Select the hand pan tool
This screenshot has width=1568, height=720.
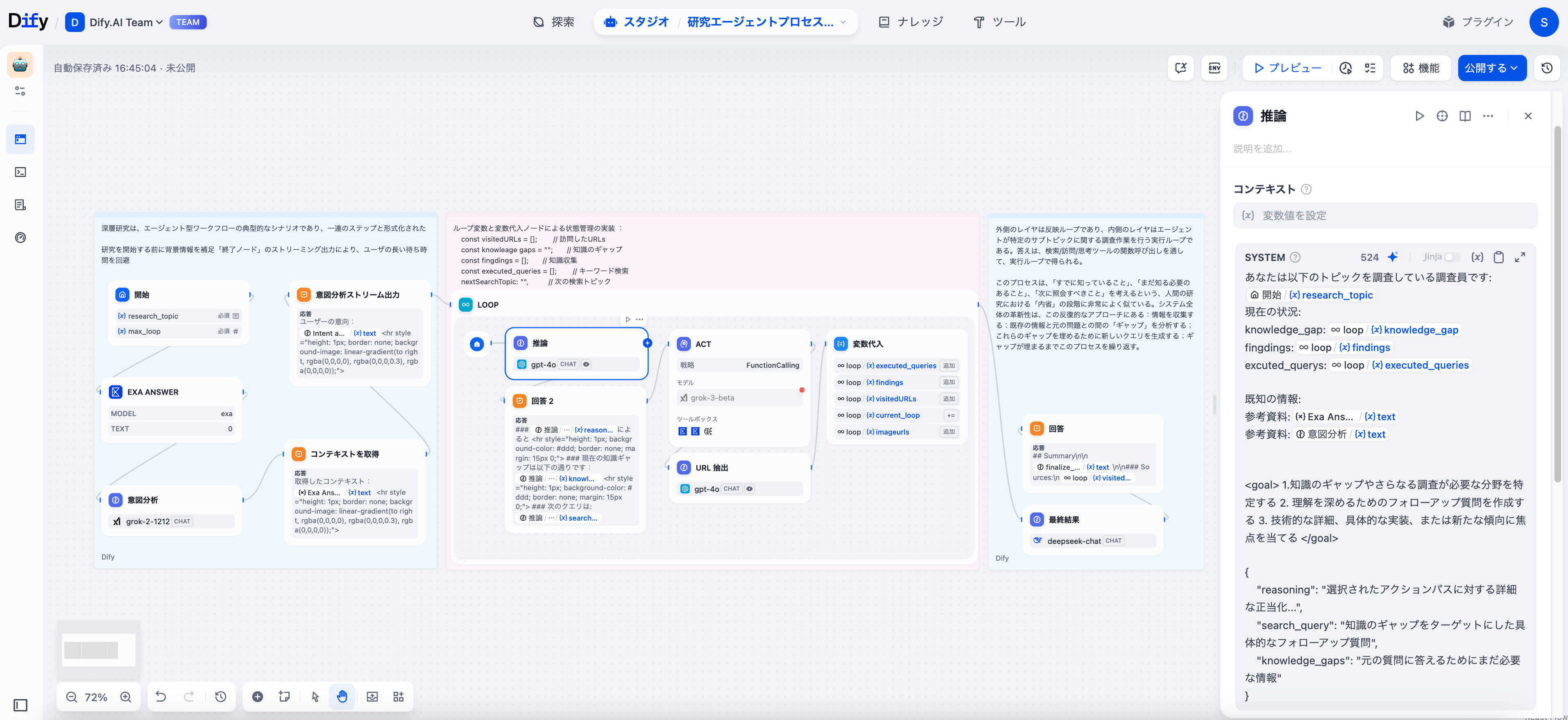pyautogui.click(x=342, y=696)
